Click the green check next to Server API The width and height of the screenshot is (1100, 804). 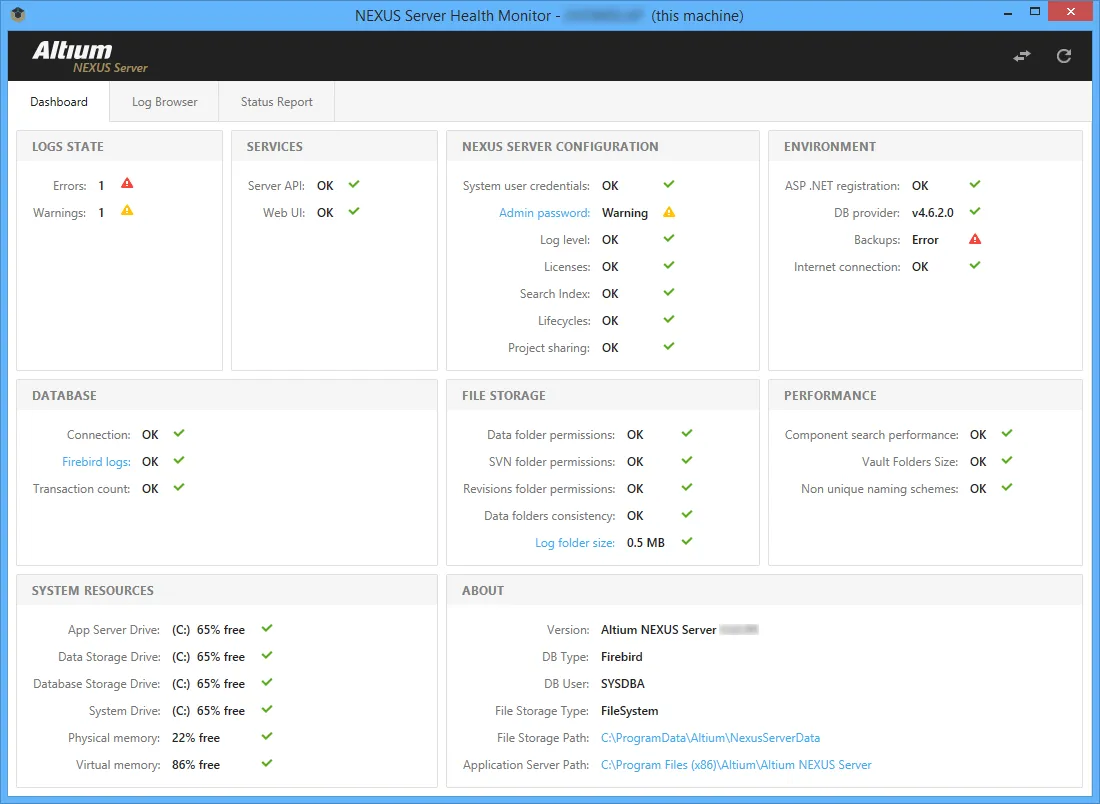tap(354, 185)
